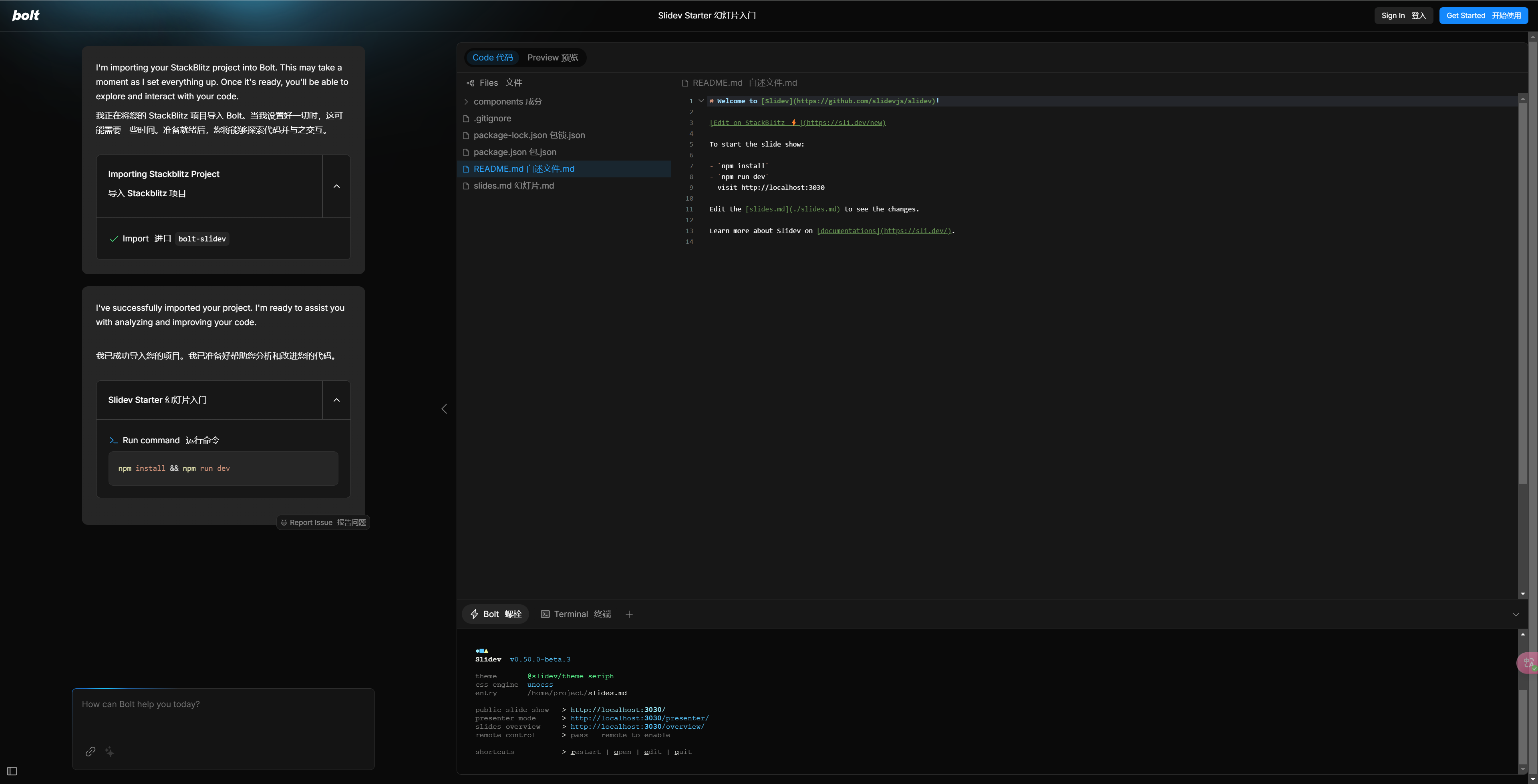Click the Files tree icon
The image size is (1538, 784).
point(471,83)
